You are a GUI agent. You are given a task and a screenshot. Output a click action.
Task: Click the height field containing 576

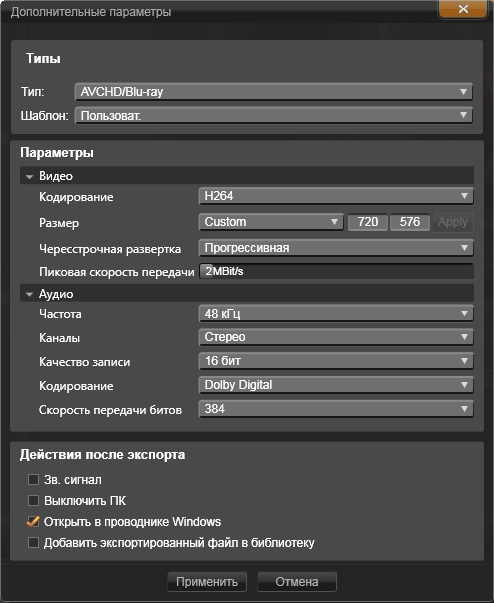[409, 222]
